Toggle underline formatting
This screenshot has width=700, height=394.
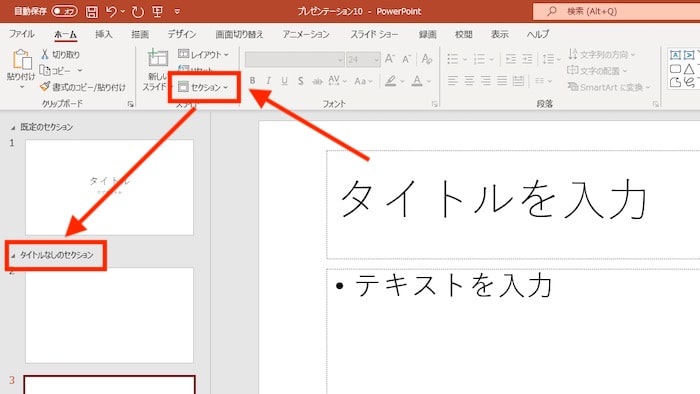[x=284, y=81]
